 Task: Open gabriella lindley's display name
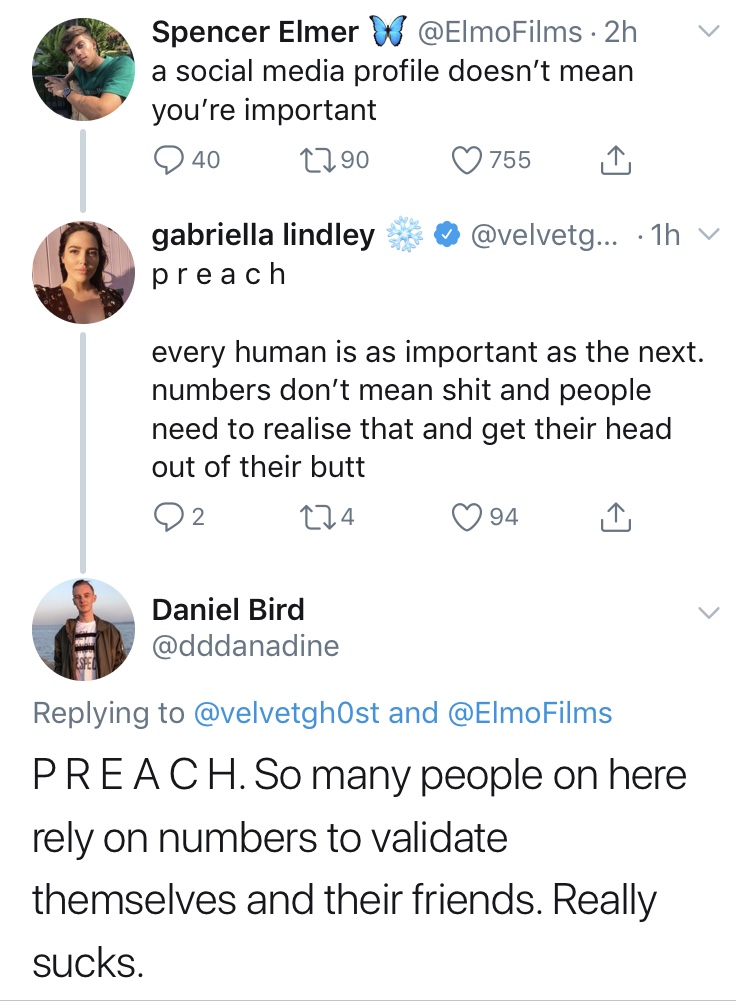pyautogui.click(x=264, y=235)
